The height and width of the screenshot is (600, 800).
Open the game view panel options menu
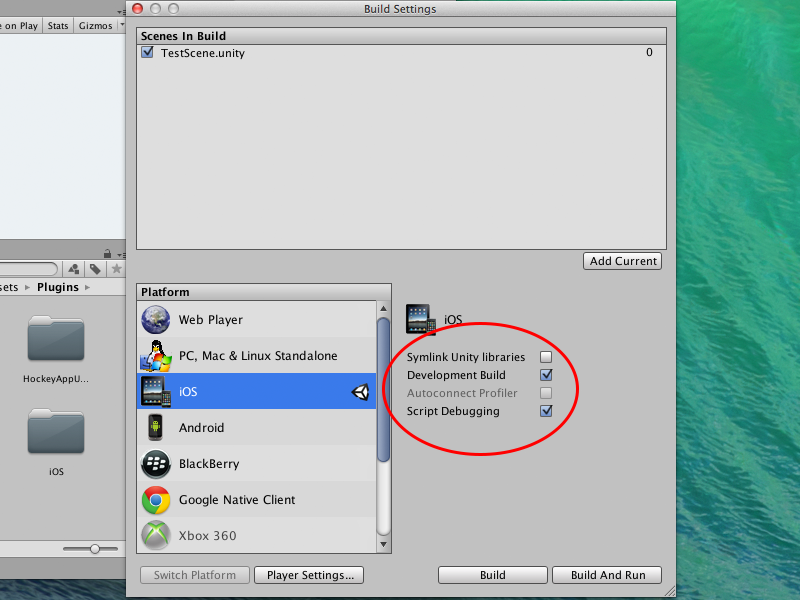(121, 11)
